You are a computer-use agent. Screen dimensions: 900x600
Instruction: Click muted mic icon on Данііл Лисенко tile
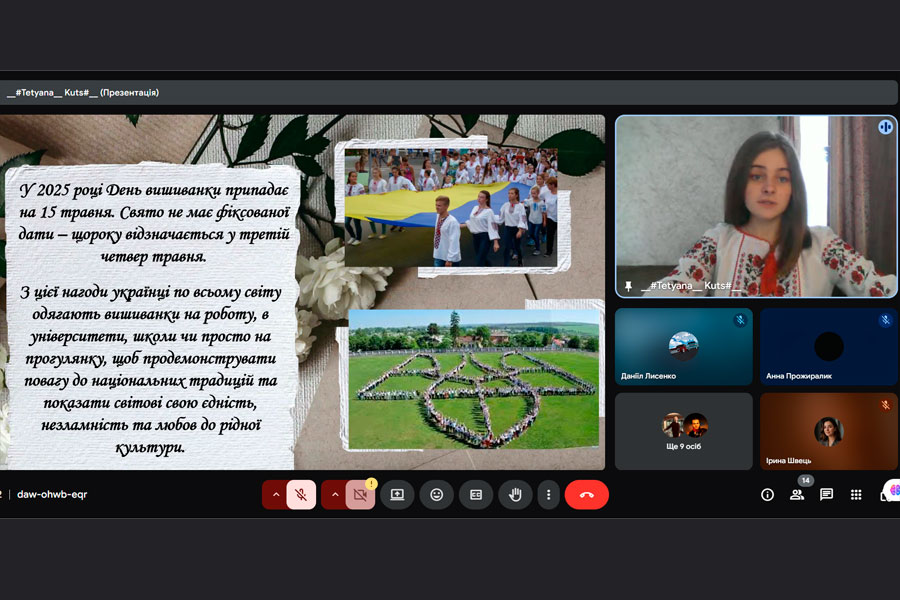[x=740, y=320]
